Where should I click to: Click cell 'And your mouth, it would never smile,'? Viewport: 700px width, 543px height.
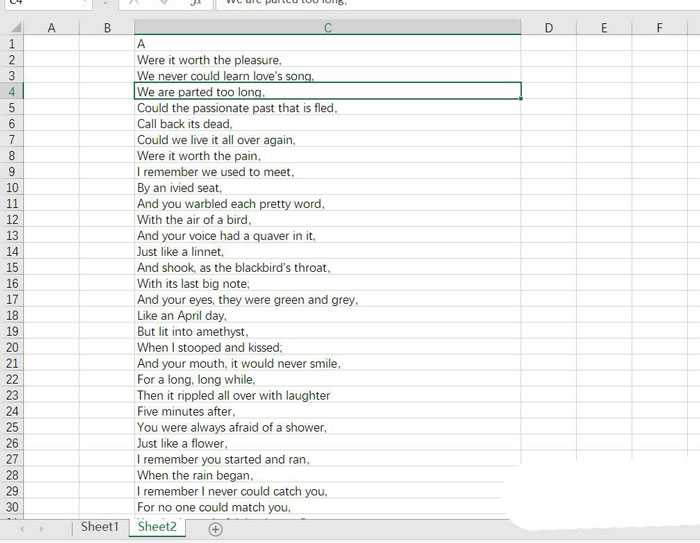[x=328, y=363]
